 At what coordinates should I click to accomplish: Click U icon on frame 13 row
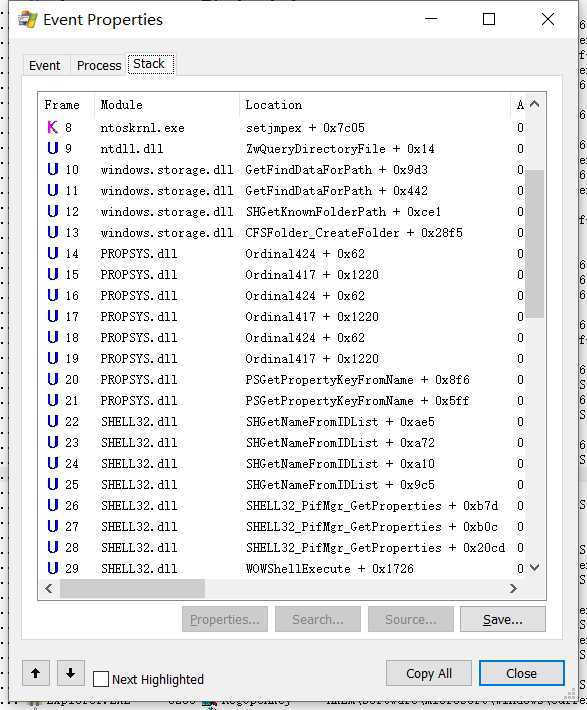point(53,232)
